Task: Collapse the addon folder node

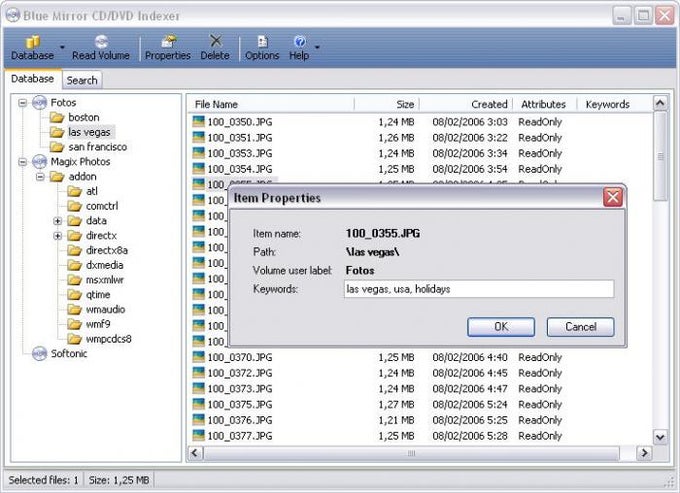Action: coord(40,177)
